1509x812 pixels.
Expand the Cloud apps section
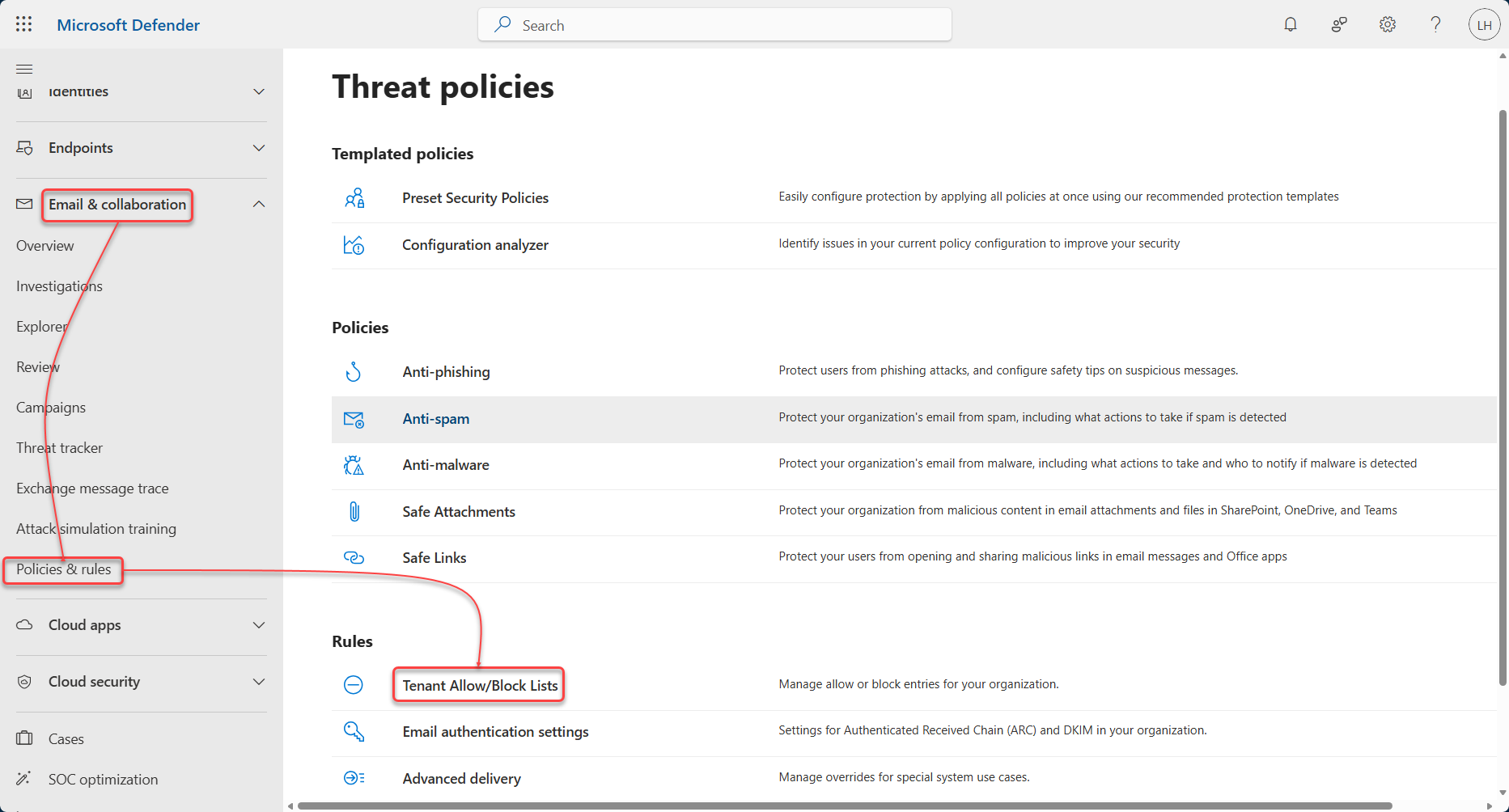coord(259,625)
